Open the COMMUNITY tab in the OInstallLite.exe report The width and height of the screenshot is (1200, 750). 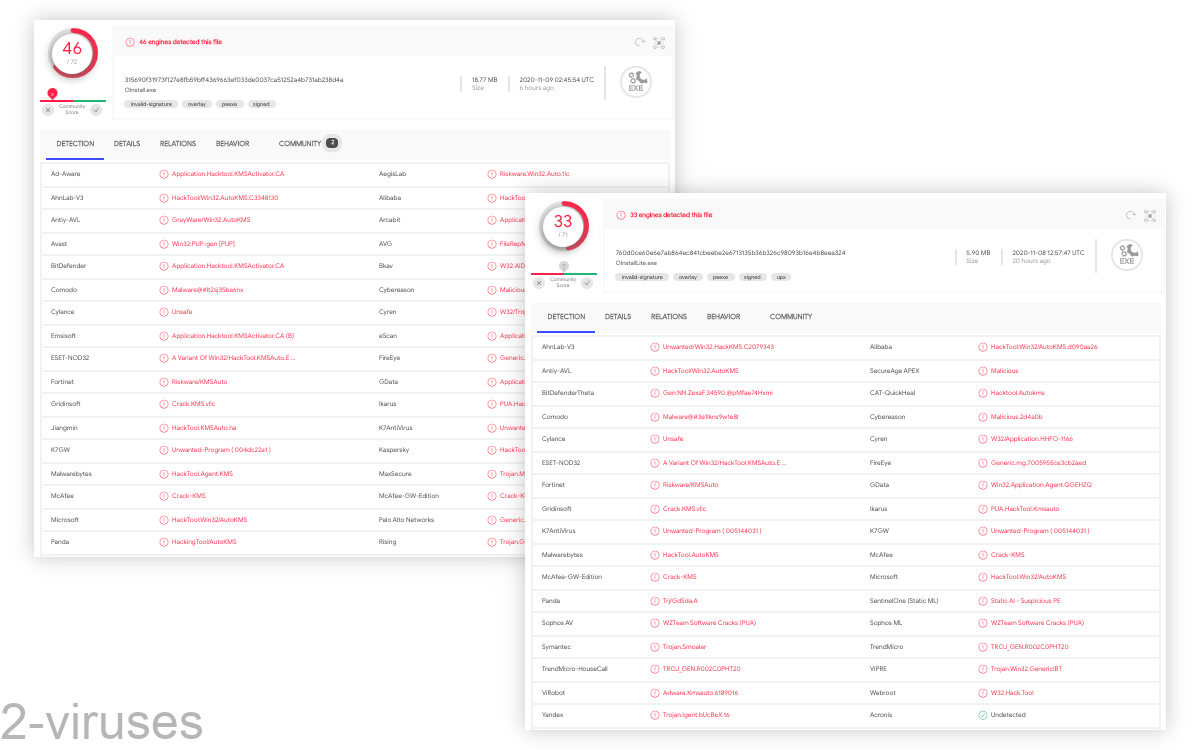[x=791, y=317]
